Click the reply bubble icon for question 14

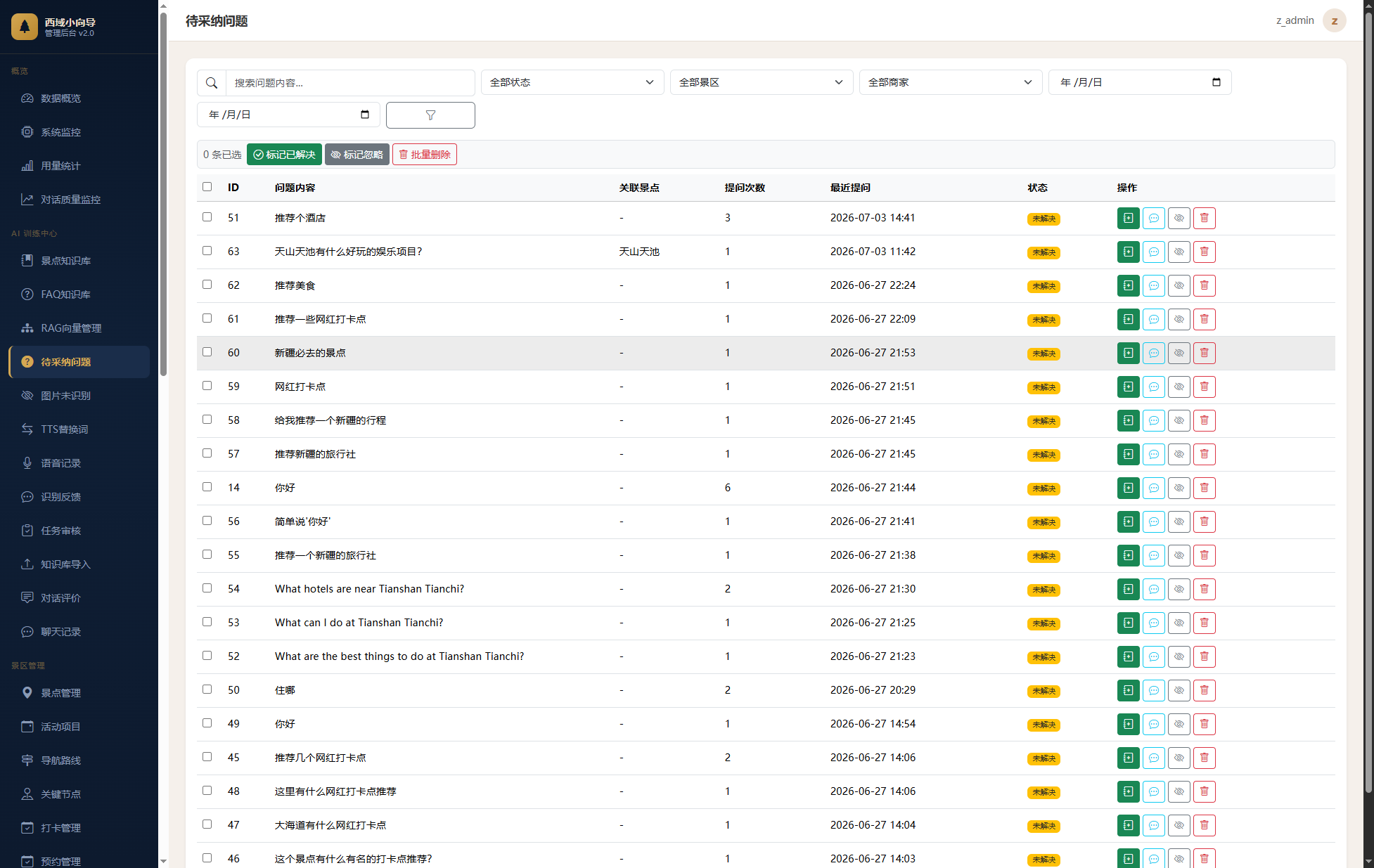tap(1153, 488)
